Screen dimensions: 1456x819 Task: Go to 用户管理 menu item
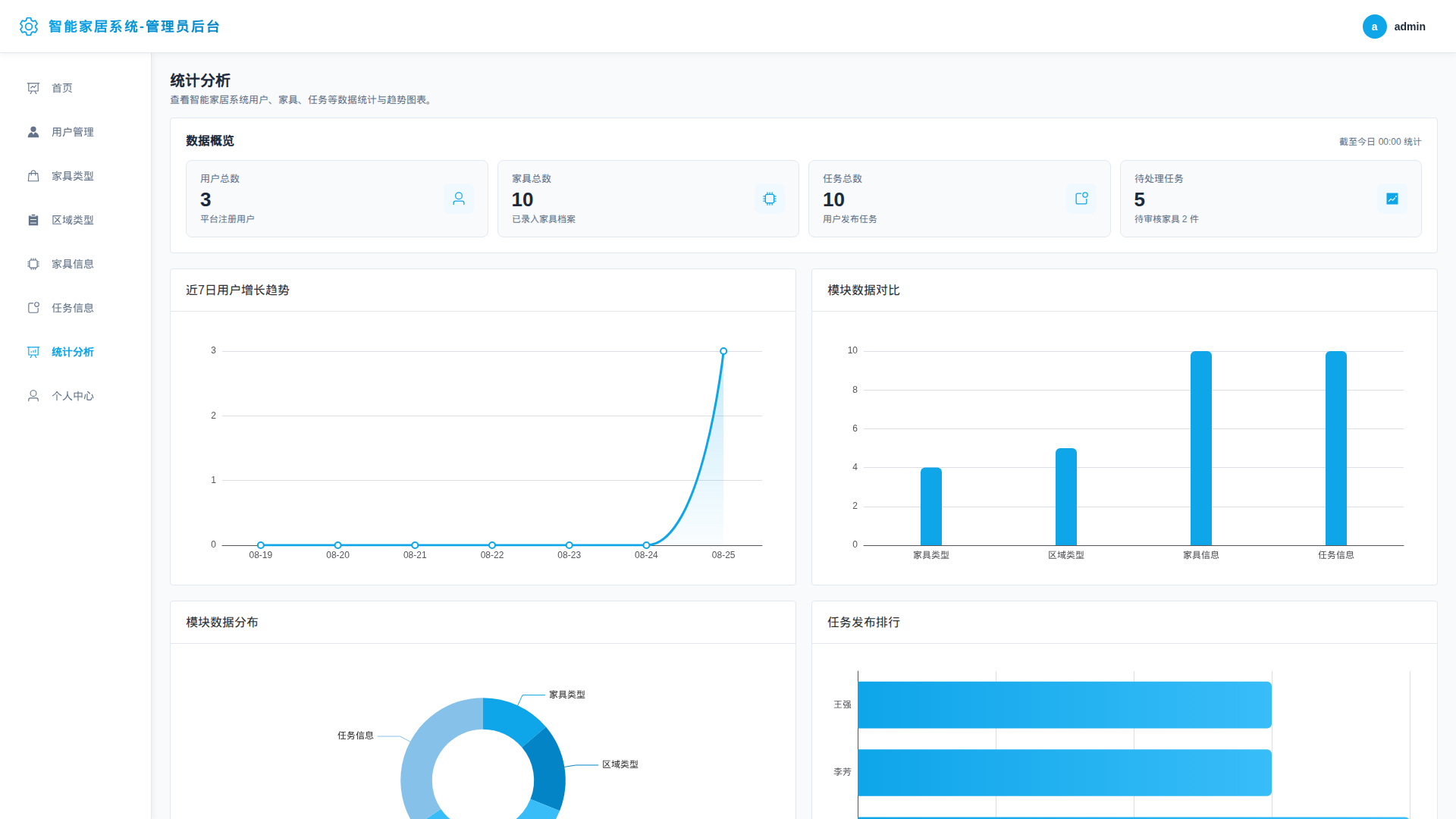[x=76, y=132]
